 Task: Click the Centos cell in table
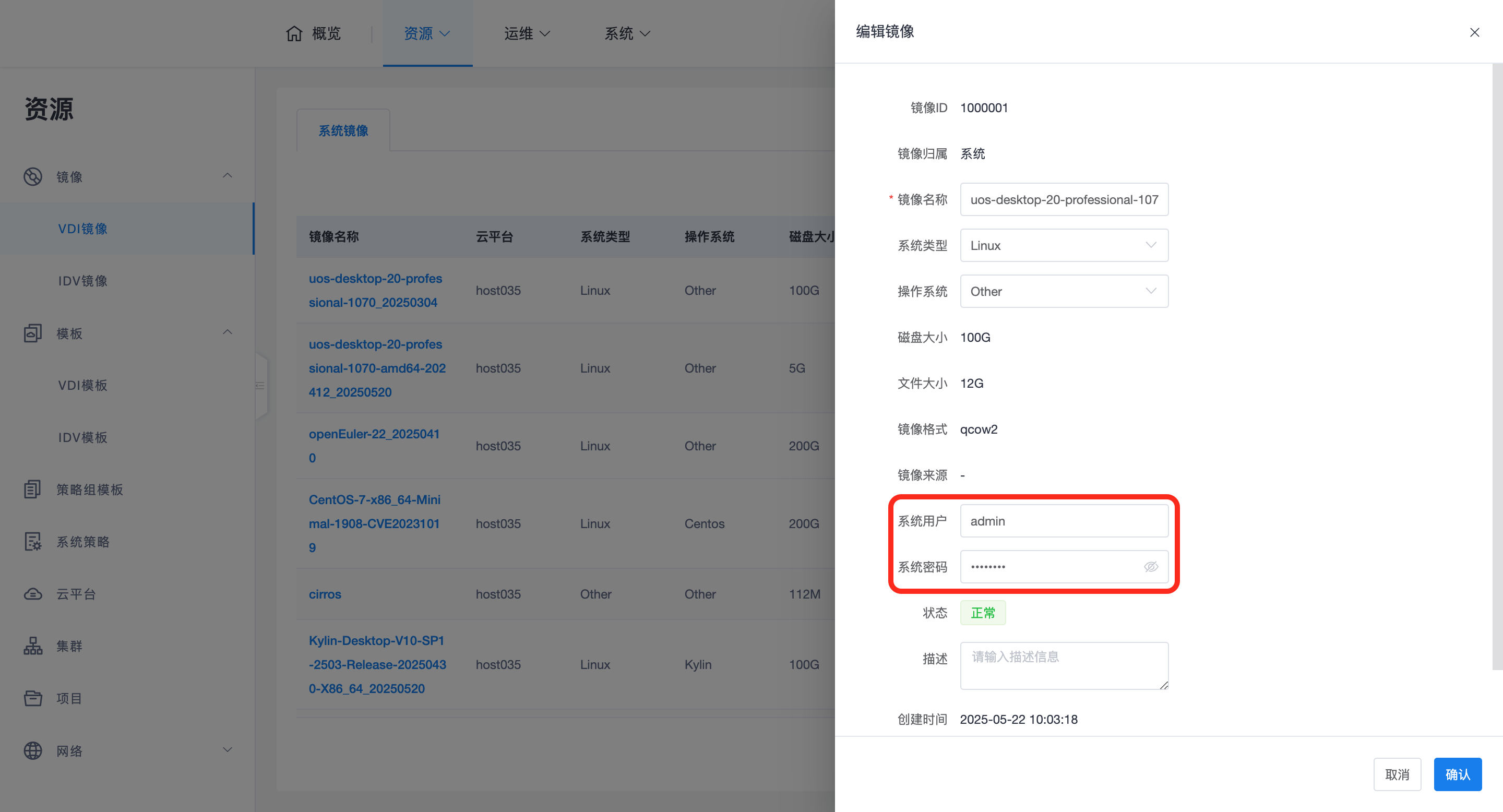click(704, 523)
